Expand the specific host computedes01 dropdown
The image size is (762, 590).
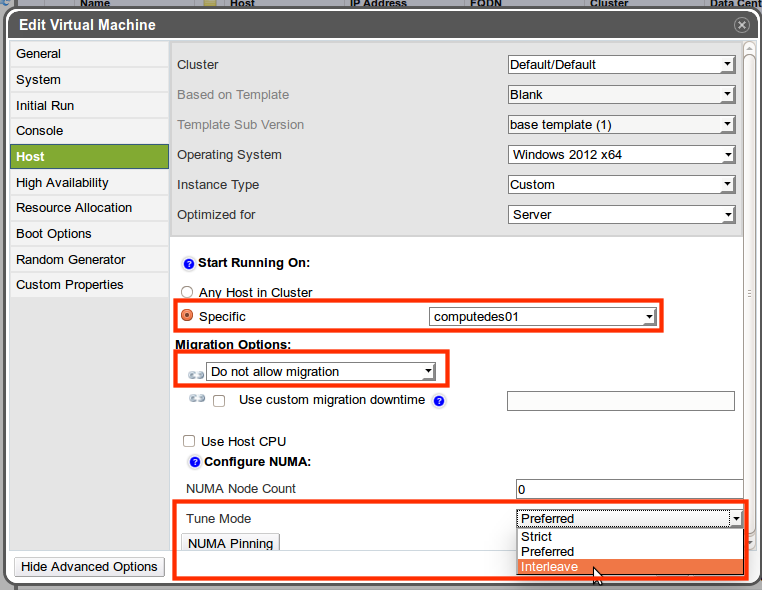[x=543, y=317]
